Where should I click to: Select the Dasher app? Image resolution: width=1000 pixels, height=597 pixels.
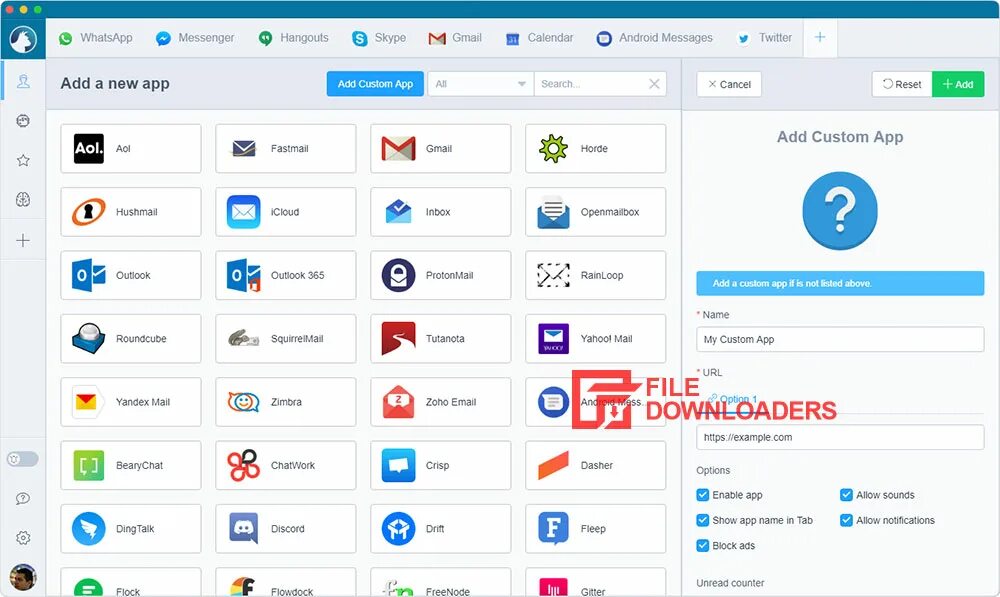click(x=595, y=465)
